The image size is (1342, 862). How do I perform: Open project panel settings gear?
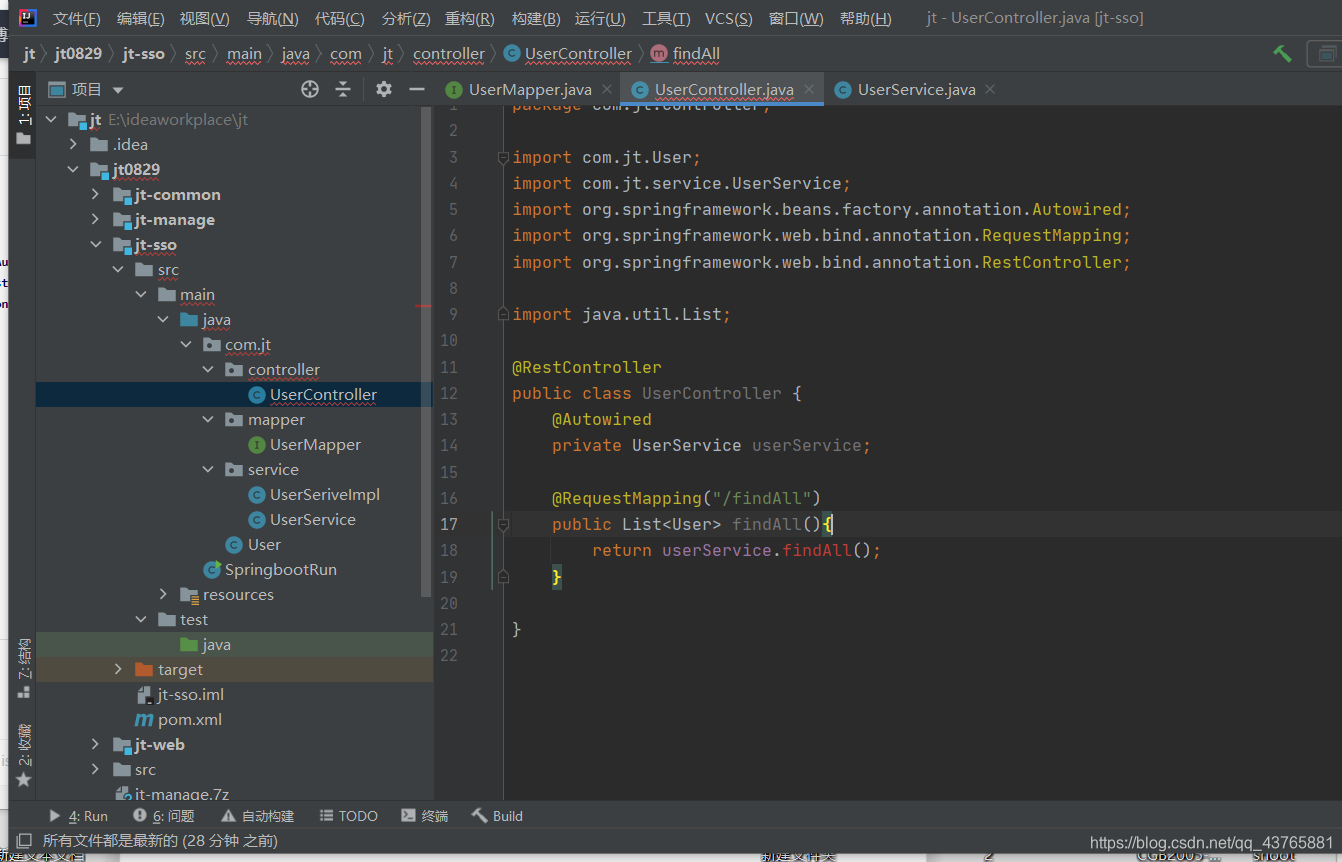pyautogui.click(x=384, y=89)
